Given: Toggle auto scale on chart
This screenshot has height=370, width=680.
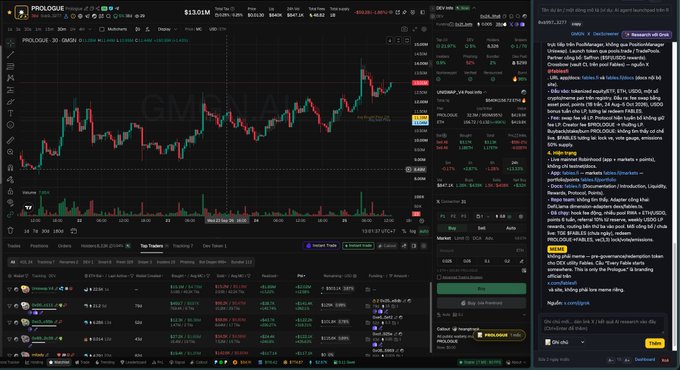Looking at the screenshot, I should tap(424, 231).
